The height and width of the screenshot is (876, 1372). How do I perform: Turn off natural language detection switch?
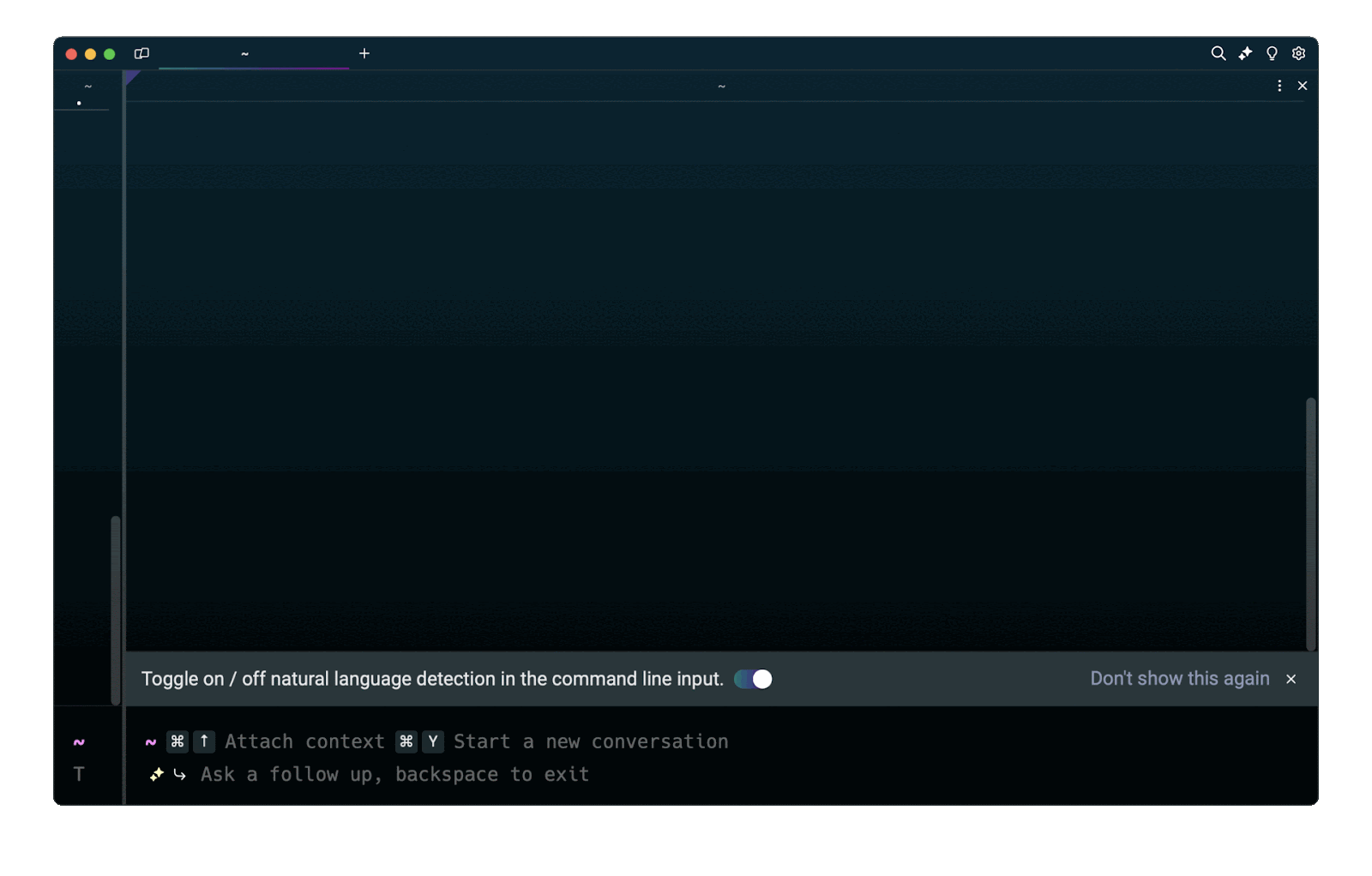[753, 679]
